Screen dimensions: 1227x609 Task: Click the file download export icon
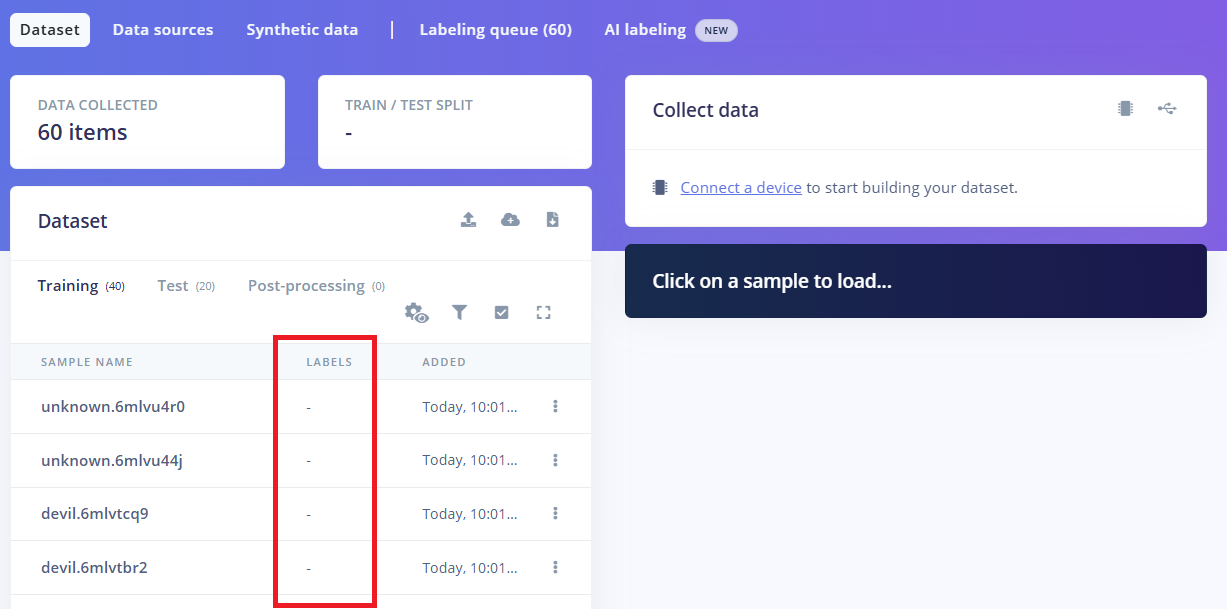[552, 220]
